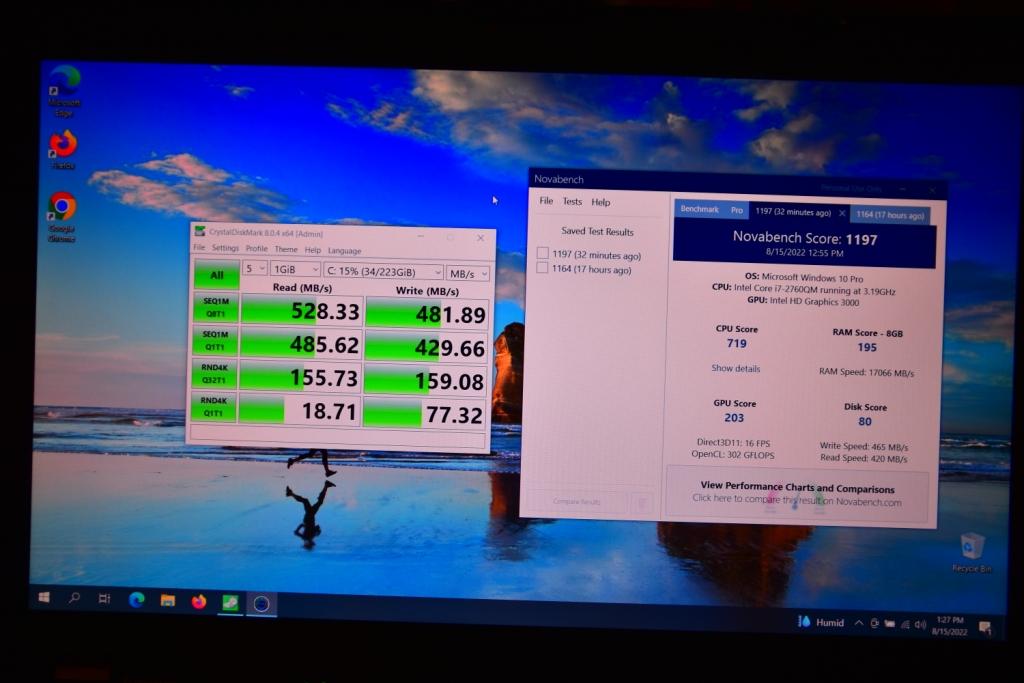Image resolution: width=1024 pixels, height=683 pixels.
Task: Open the drive dropdown showing C: 15%
Action: [384, 272]
